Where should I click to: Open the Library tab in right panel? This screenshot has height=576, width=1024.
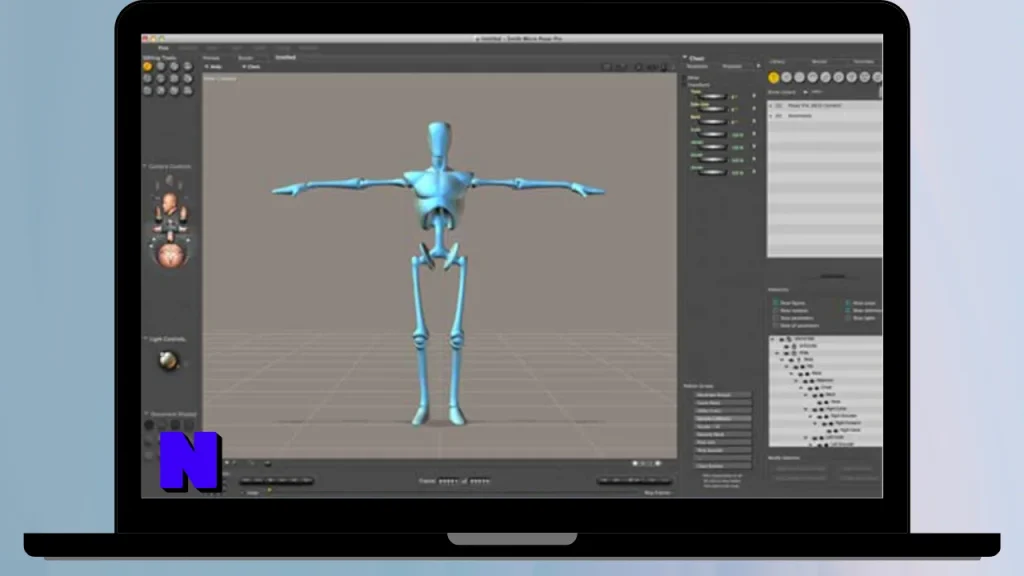[x=777, y=61]
